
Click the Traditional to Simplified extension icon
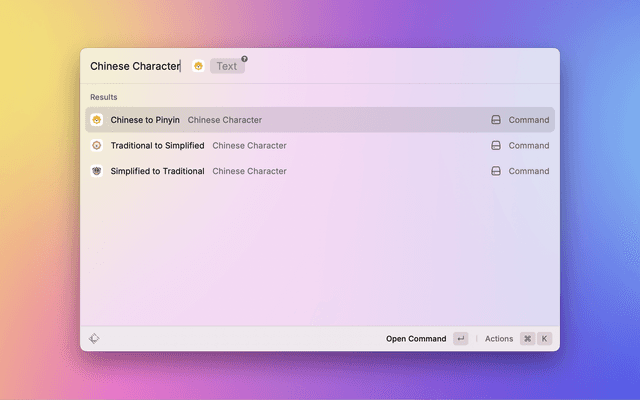click(97, 145)
